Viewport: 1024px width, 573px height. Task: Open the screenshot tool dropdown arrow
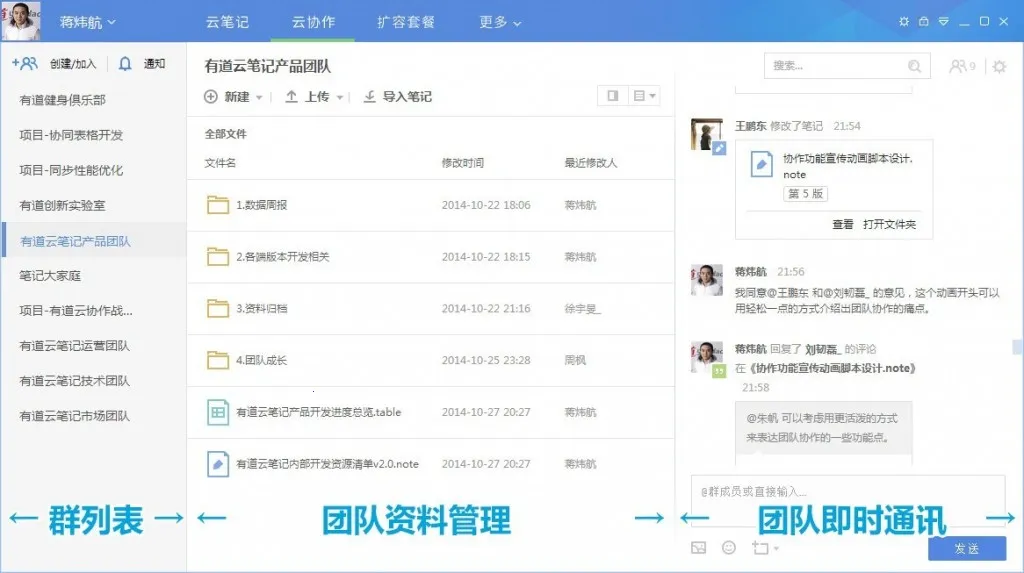[x=776, y=549]
